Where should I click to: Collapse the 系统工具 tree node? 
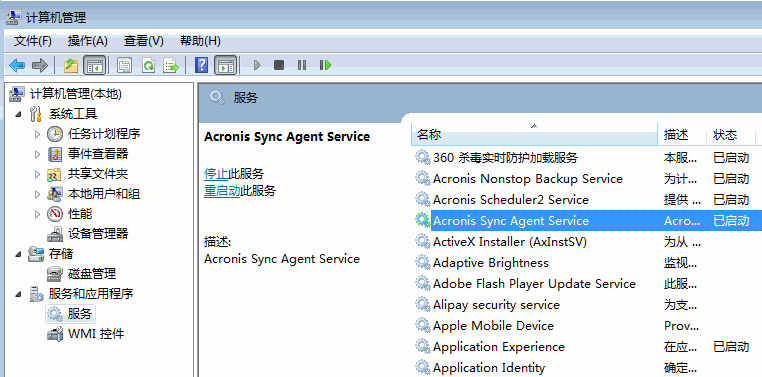[x=18, y=114]
